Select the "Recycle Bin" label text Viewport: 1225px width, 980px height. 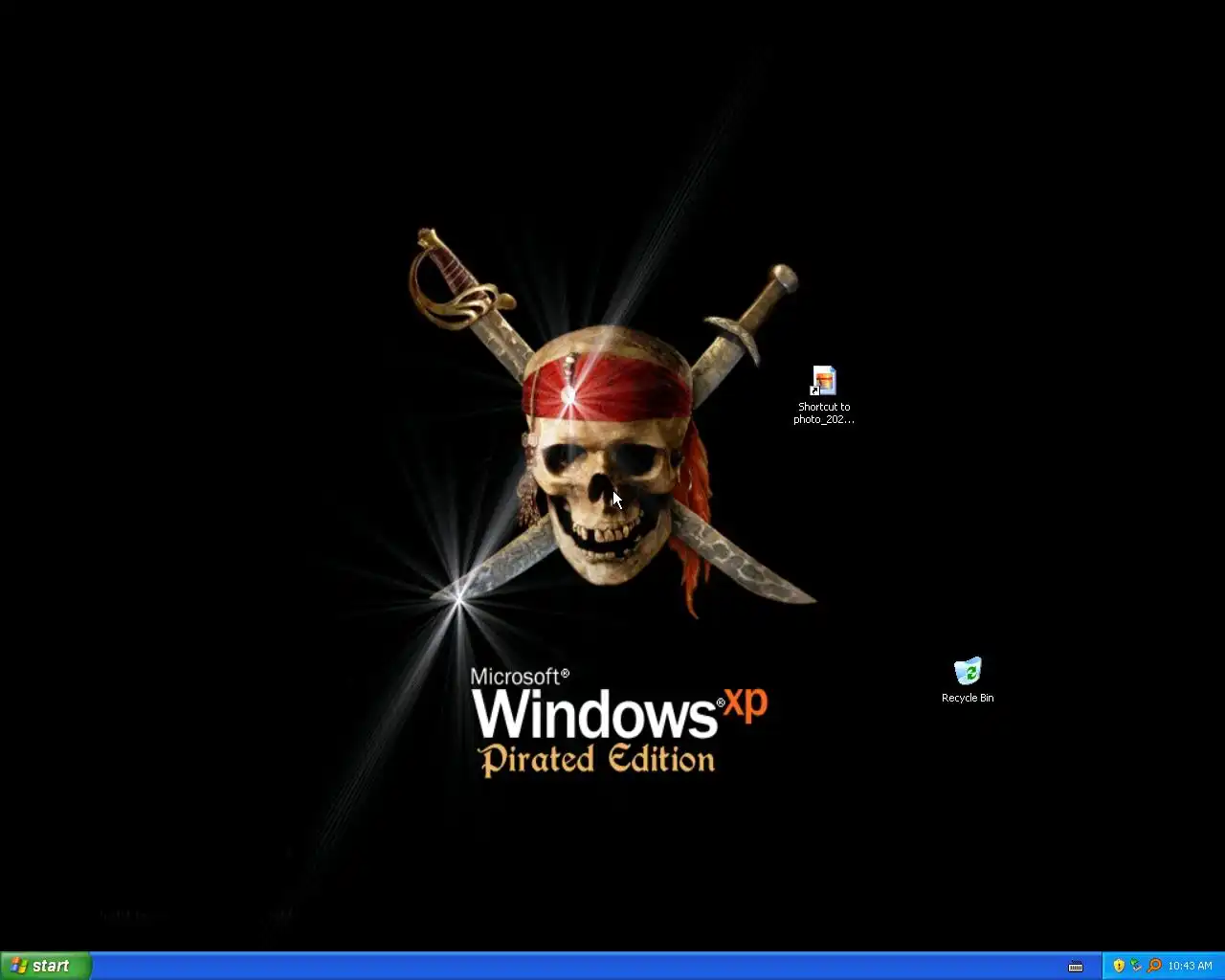(x=968, y=698)
